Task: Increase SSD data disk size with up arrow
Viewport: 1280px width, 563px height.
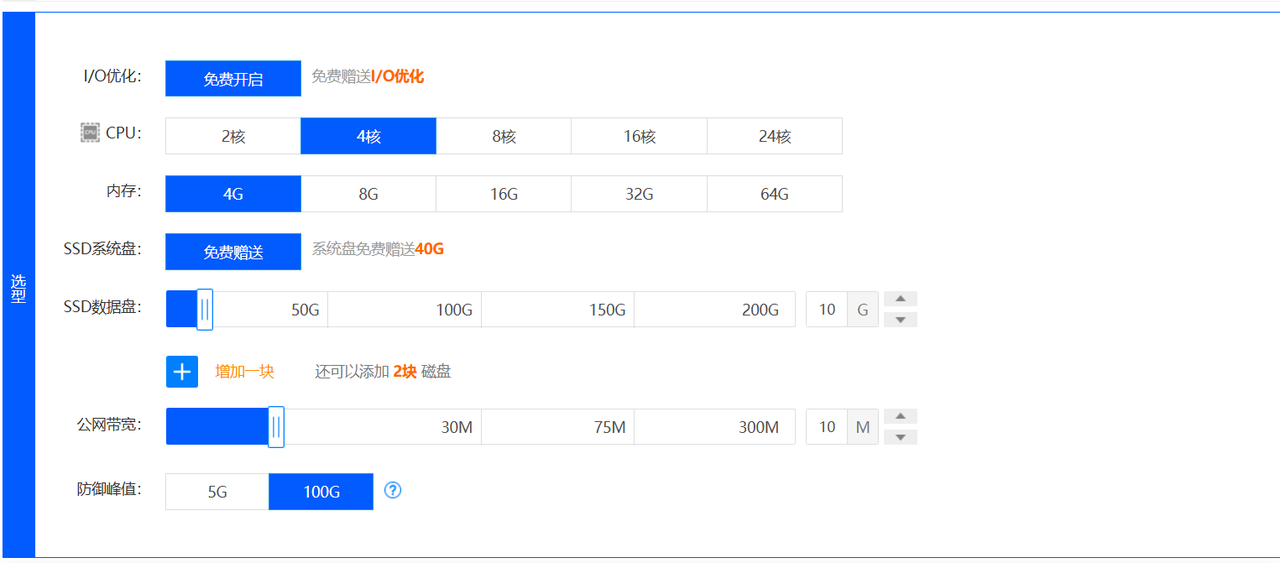Action: tap(901, 299)
